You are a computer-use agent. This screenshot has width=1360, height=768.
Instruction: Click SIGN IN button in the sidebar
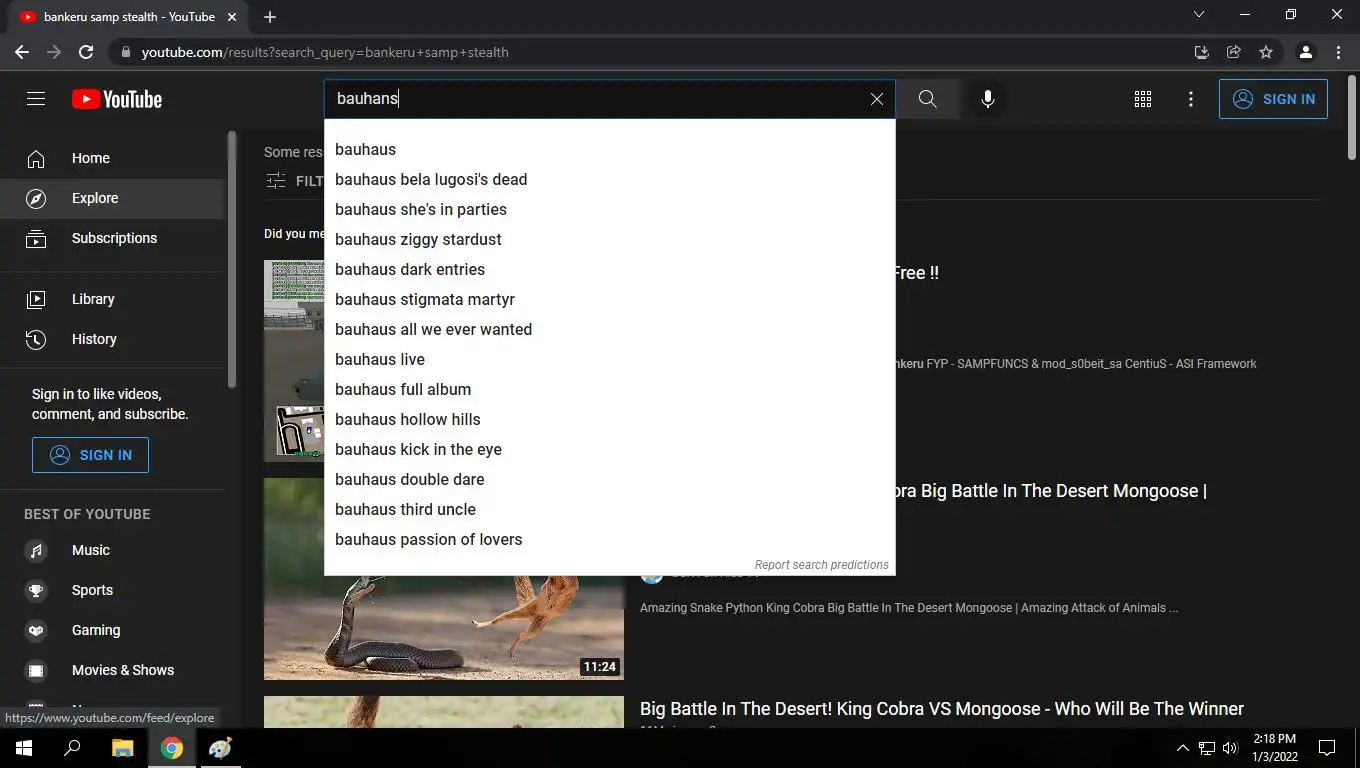click(90, 455)
